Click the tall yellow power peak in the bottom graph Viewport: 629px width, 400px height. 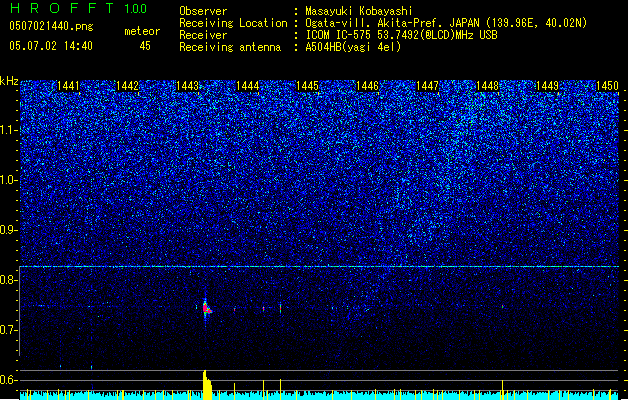(x=207, y=385)
